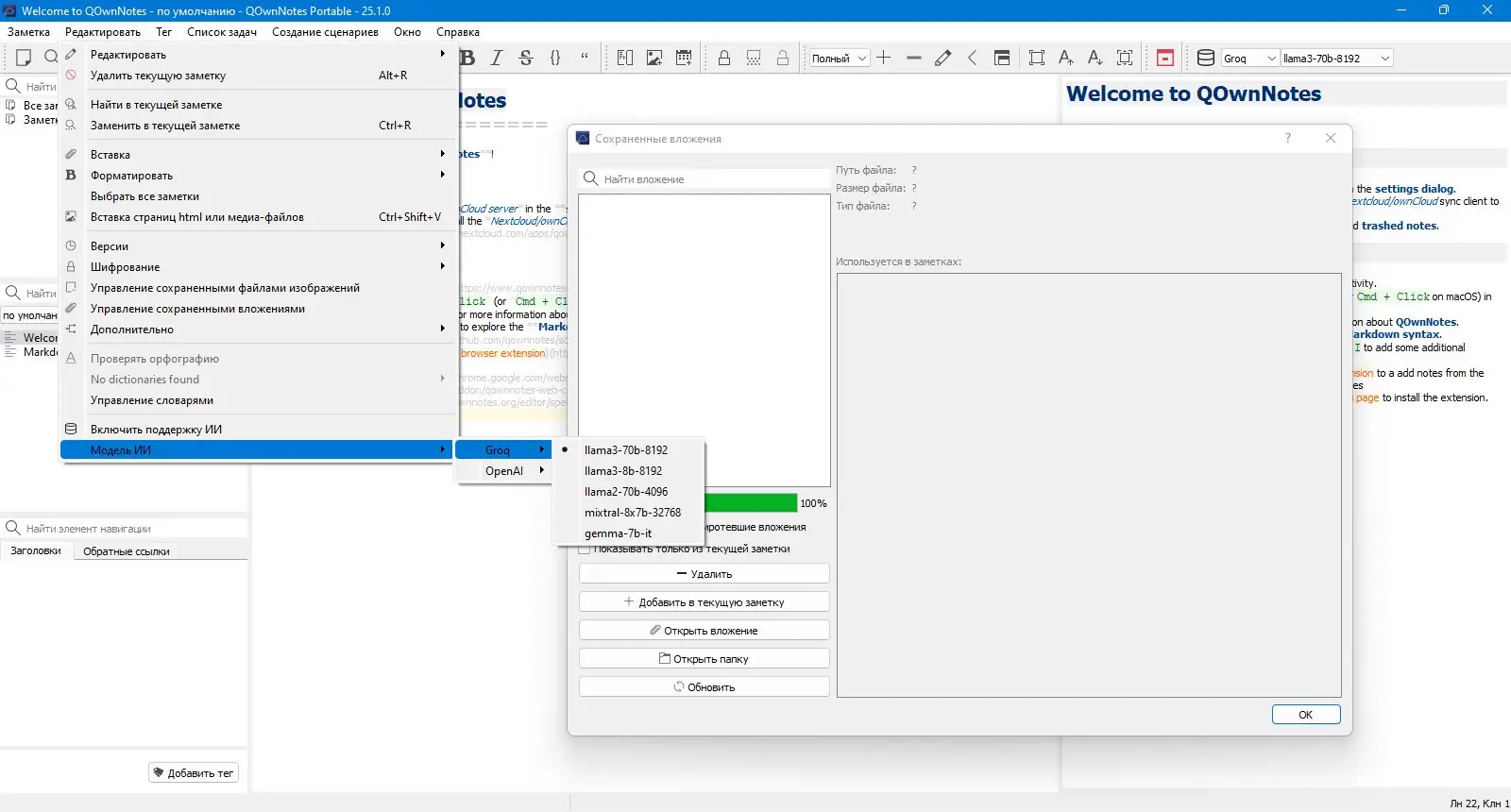Click the dotted keyboard icon between the padlocks
The image size is (1511, 812).
pos(754,58)
